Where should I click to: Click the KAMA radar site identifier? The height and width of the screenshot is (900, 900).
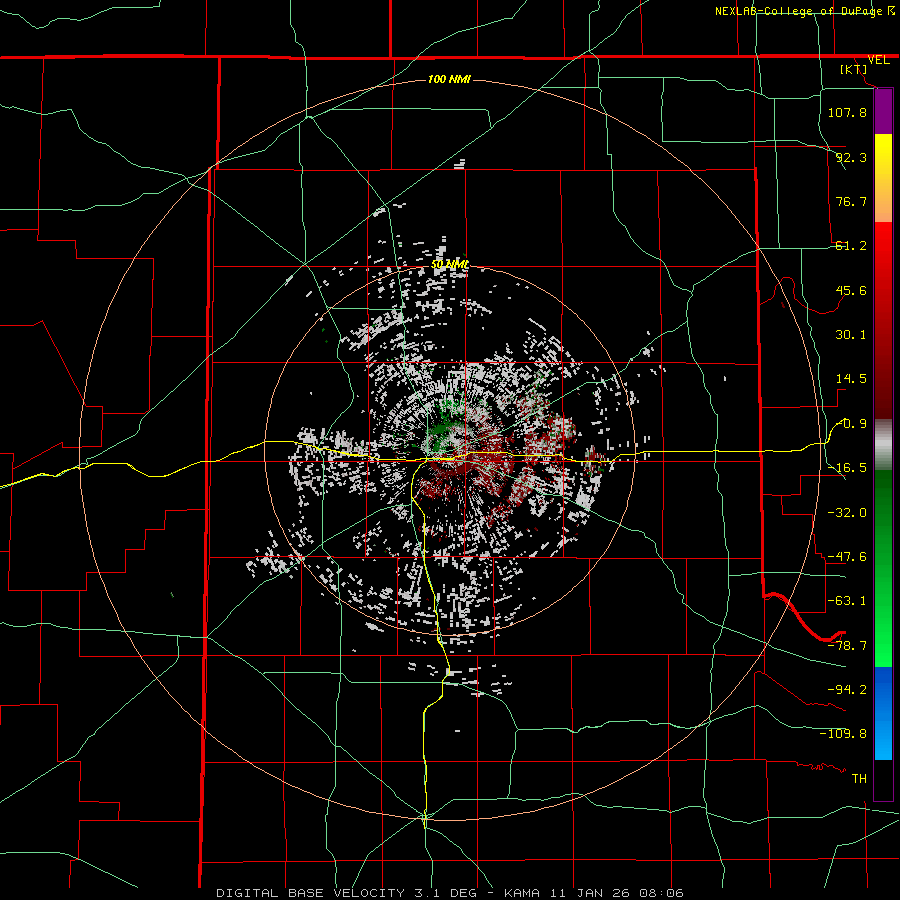522,893
